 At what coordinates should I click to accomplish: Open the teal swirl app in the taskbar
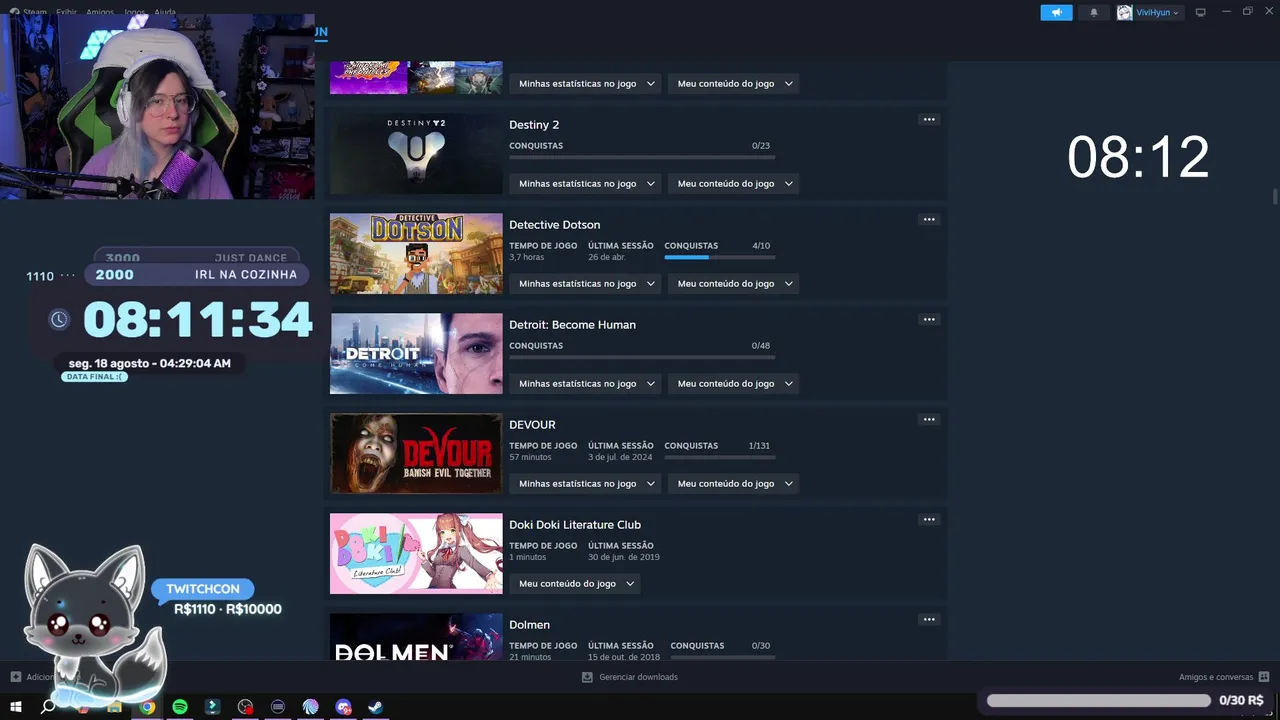point(310,707)
